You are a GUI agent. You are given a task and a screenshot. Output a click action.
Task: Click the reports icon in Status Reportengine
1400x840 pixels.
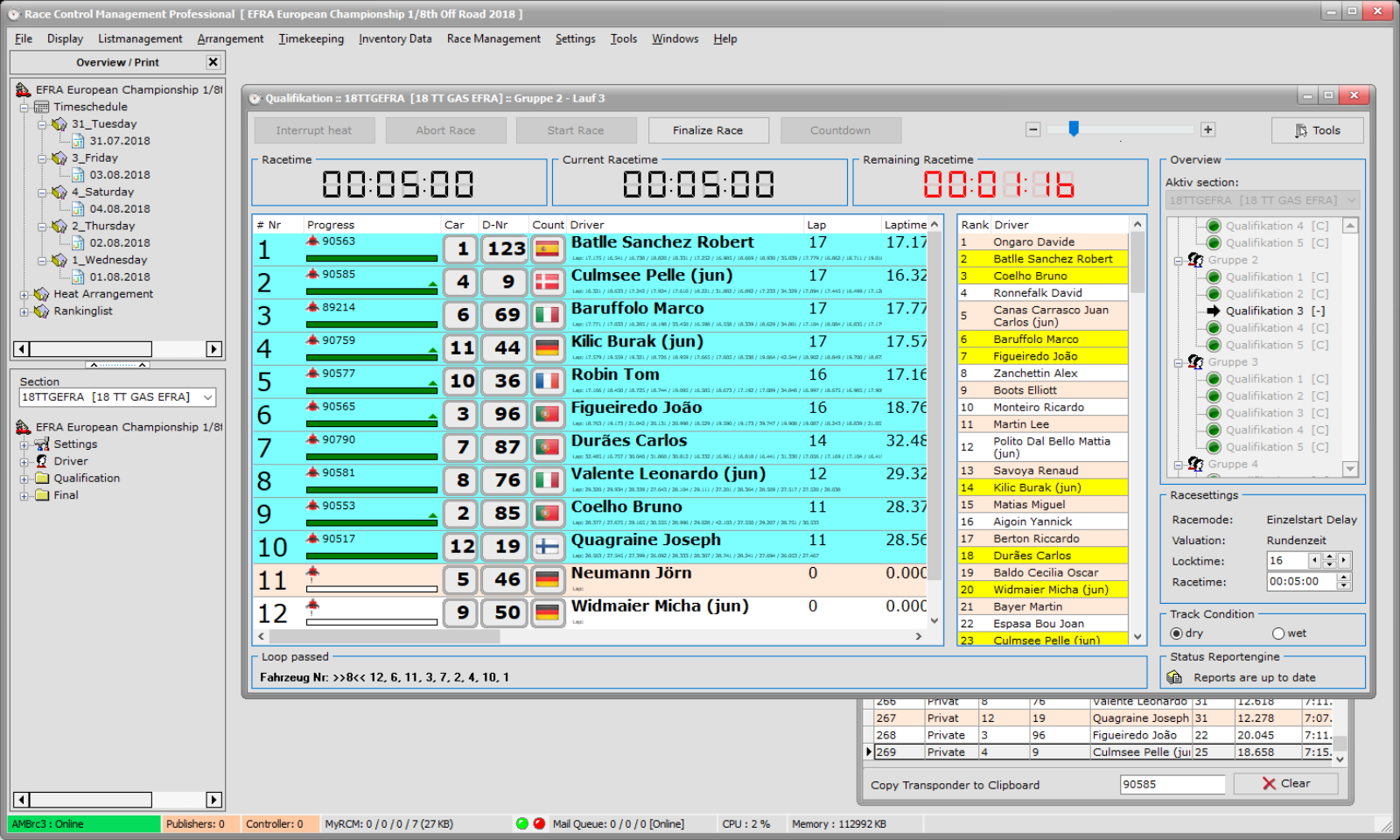pyautogui.click(x=1174, y=675)
